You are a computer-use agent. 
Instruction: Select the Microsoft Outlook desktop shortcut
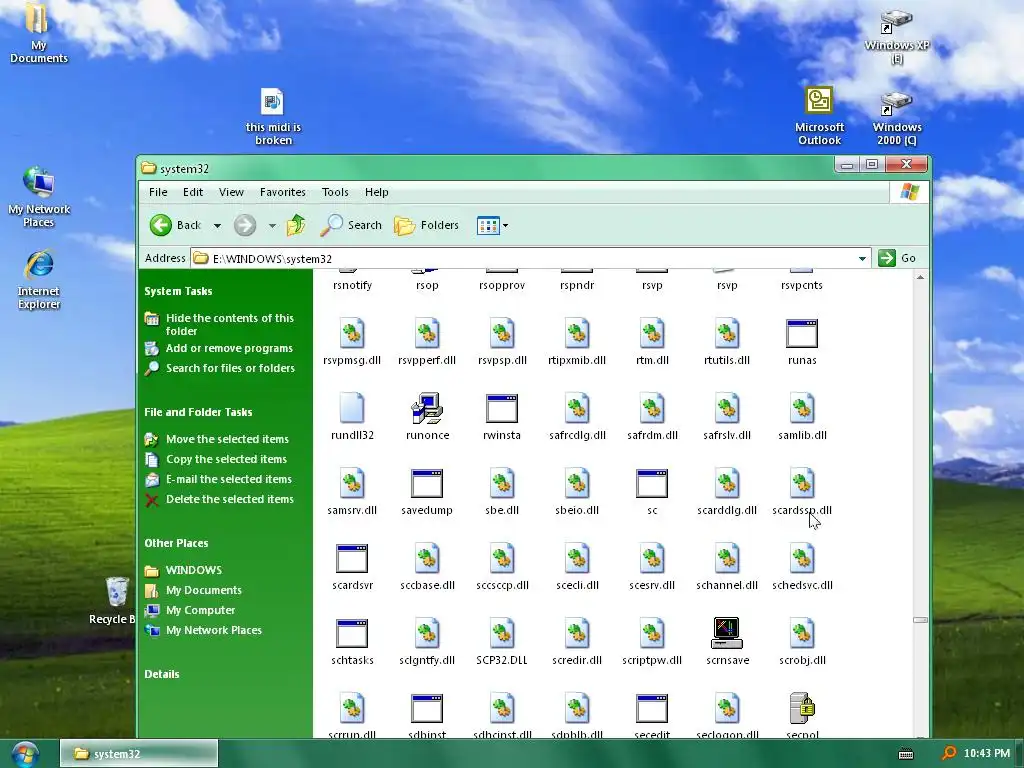coord(819,116)
